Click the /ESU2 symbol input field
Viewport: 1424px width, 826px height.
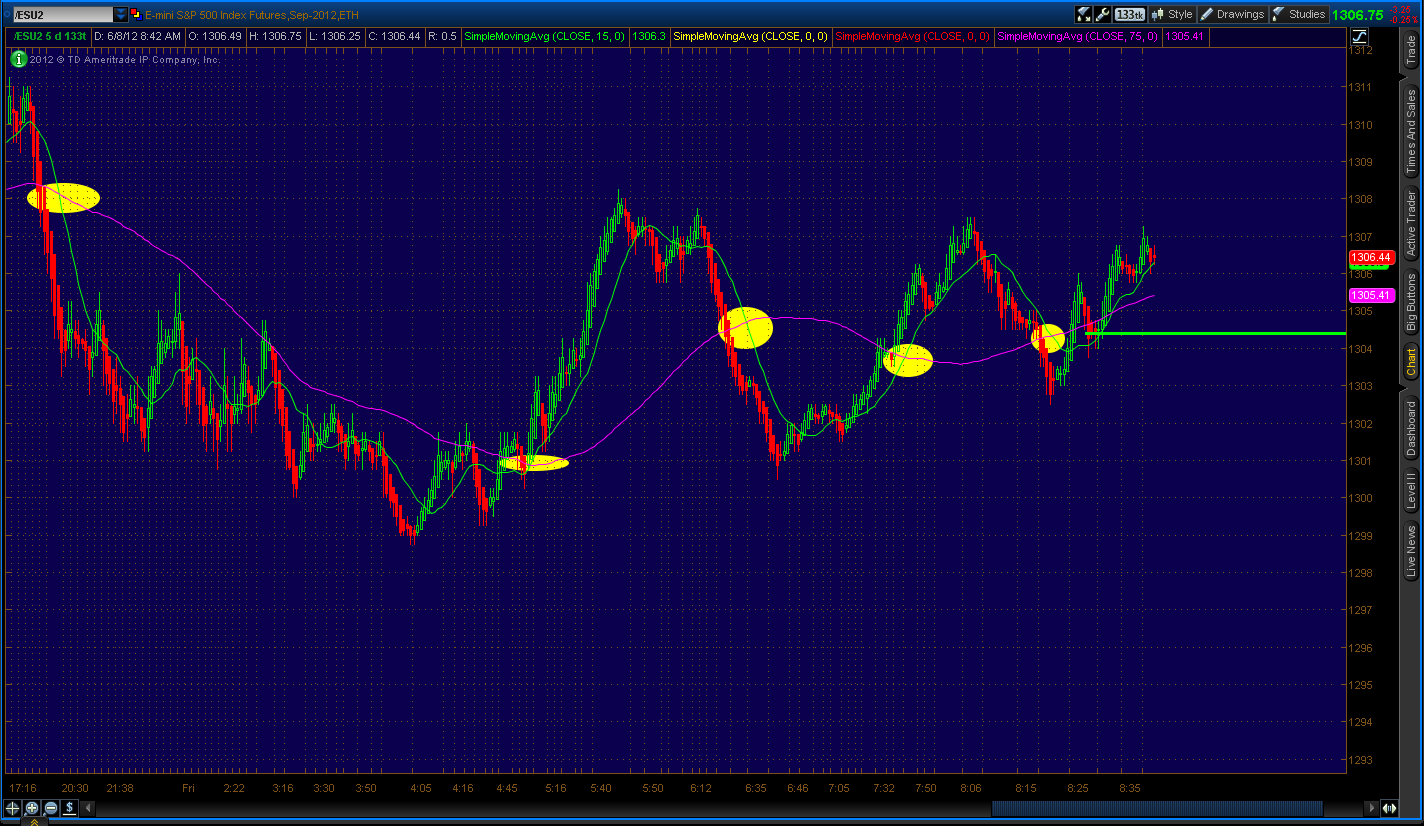click(62, 14)
